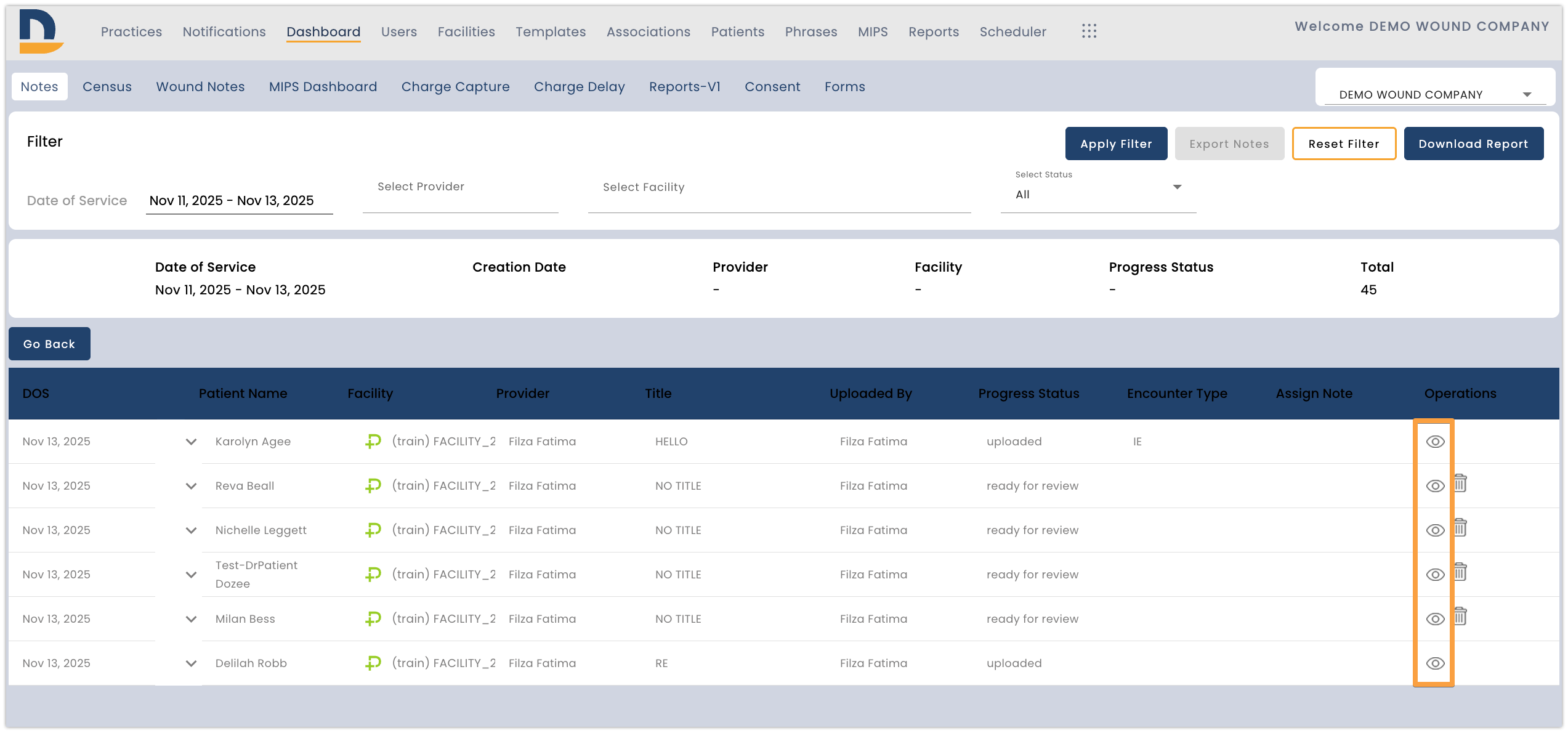1568x733 pixels.
Task: Switch to the Wound Notes tab
Action: pyautogui.click(x=200, y=87)
